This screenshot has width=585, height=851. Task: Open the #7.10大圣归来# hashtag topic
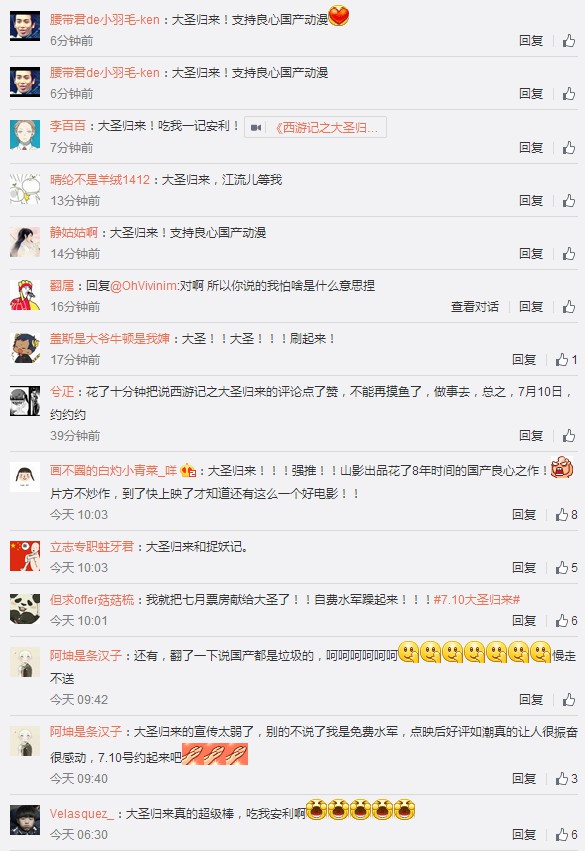(x=477, y=600)
